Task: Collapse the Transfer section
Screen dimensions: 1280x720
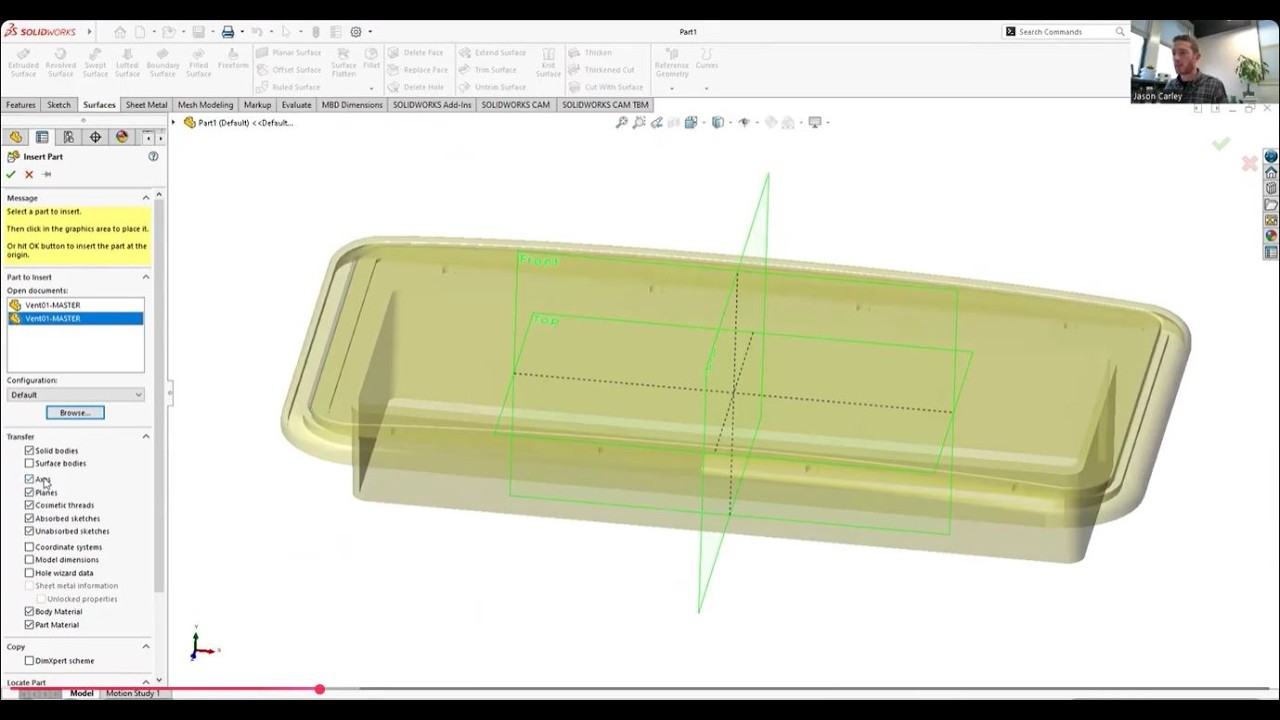Action: 146,437
